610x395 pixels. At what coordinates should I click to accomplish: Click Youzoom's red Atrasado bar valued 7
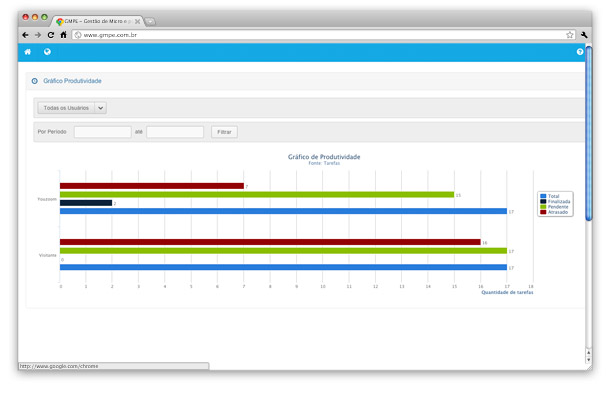[152, 186]
